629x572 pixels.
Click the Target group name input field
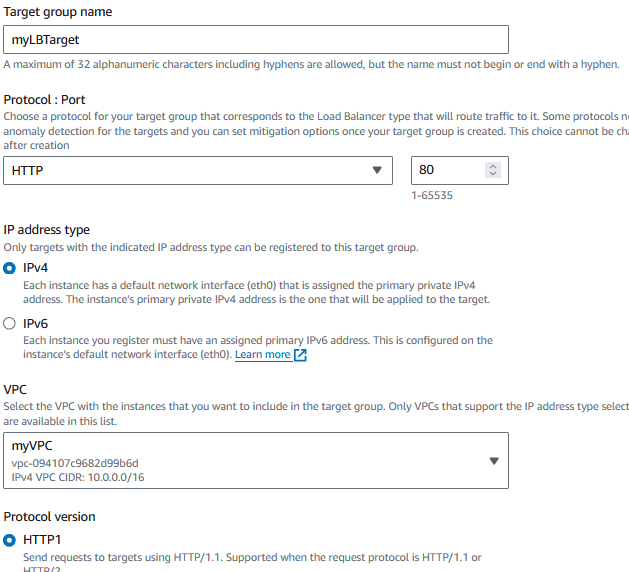point(256,39)
